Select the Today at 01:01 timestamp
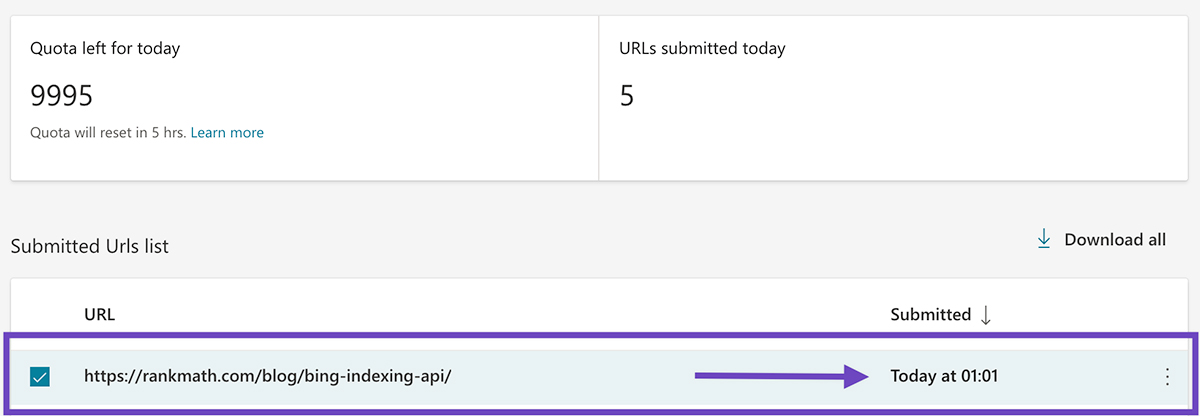This screenshot has width=1200, height=416. pos(944,376)
